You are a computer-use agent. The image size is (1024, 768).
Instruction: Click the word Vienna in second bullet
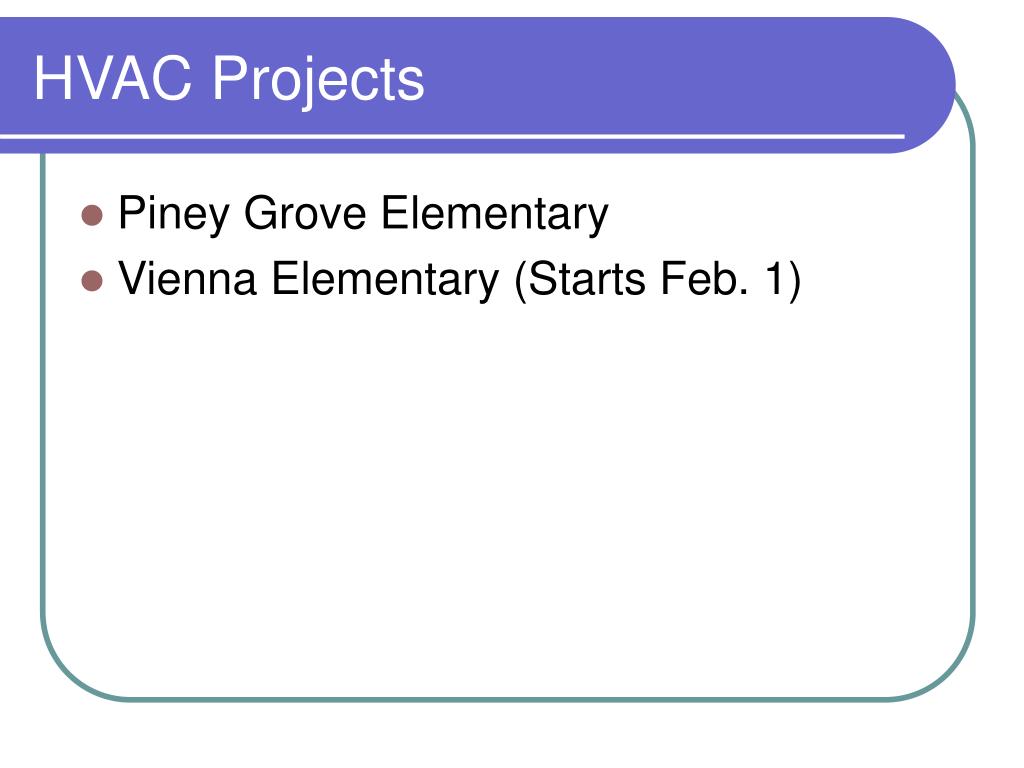click(187, 279)
